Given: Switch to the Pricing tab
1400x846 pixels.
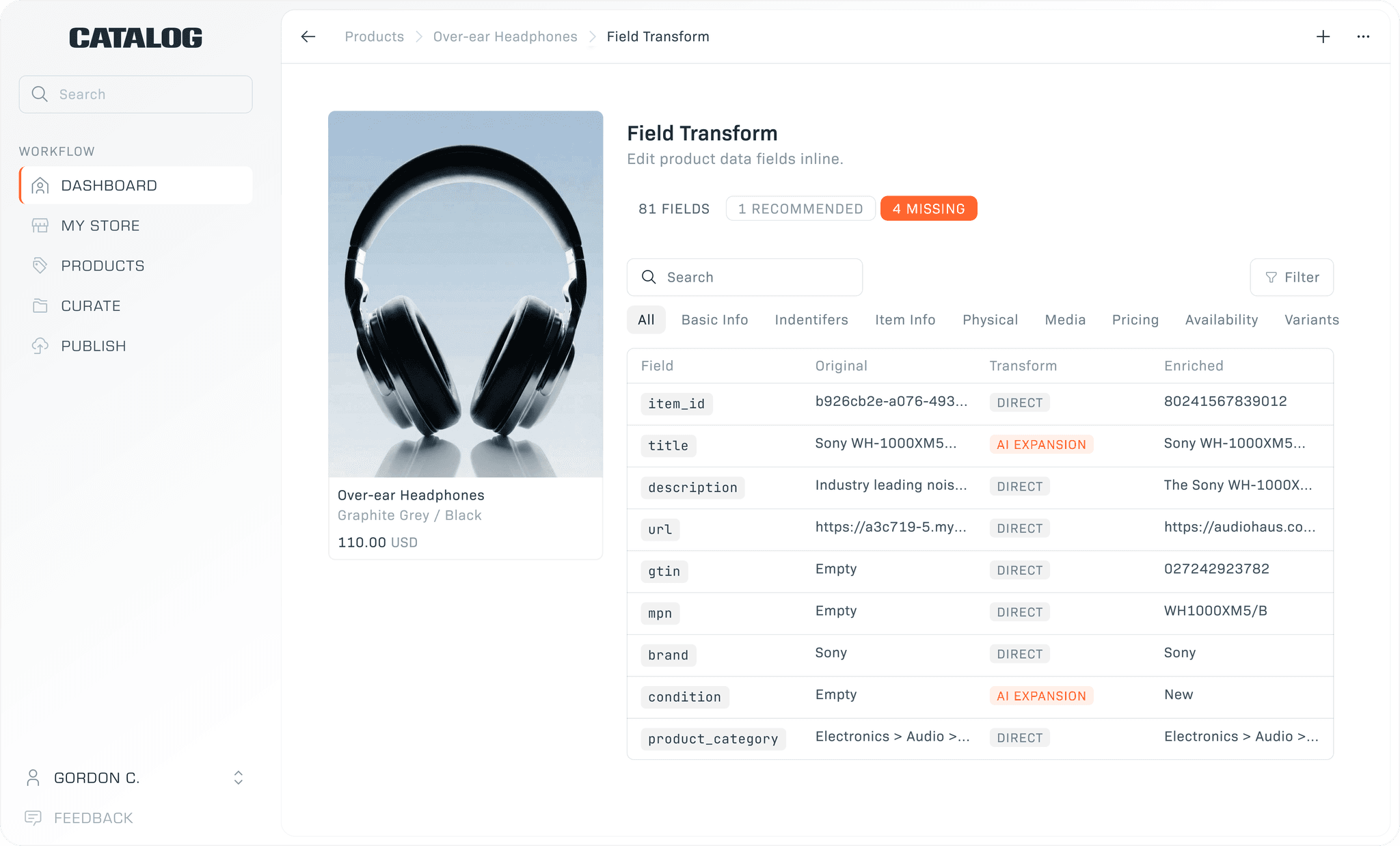Looking at the screenshot, I should 1135,320.
